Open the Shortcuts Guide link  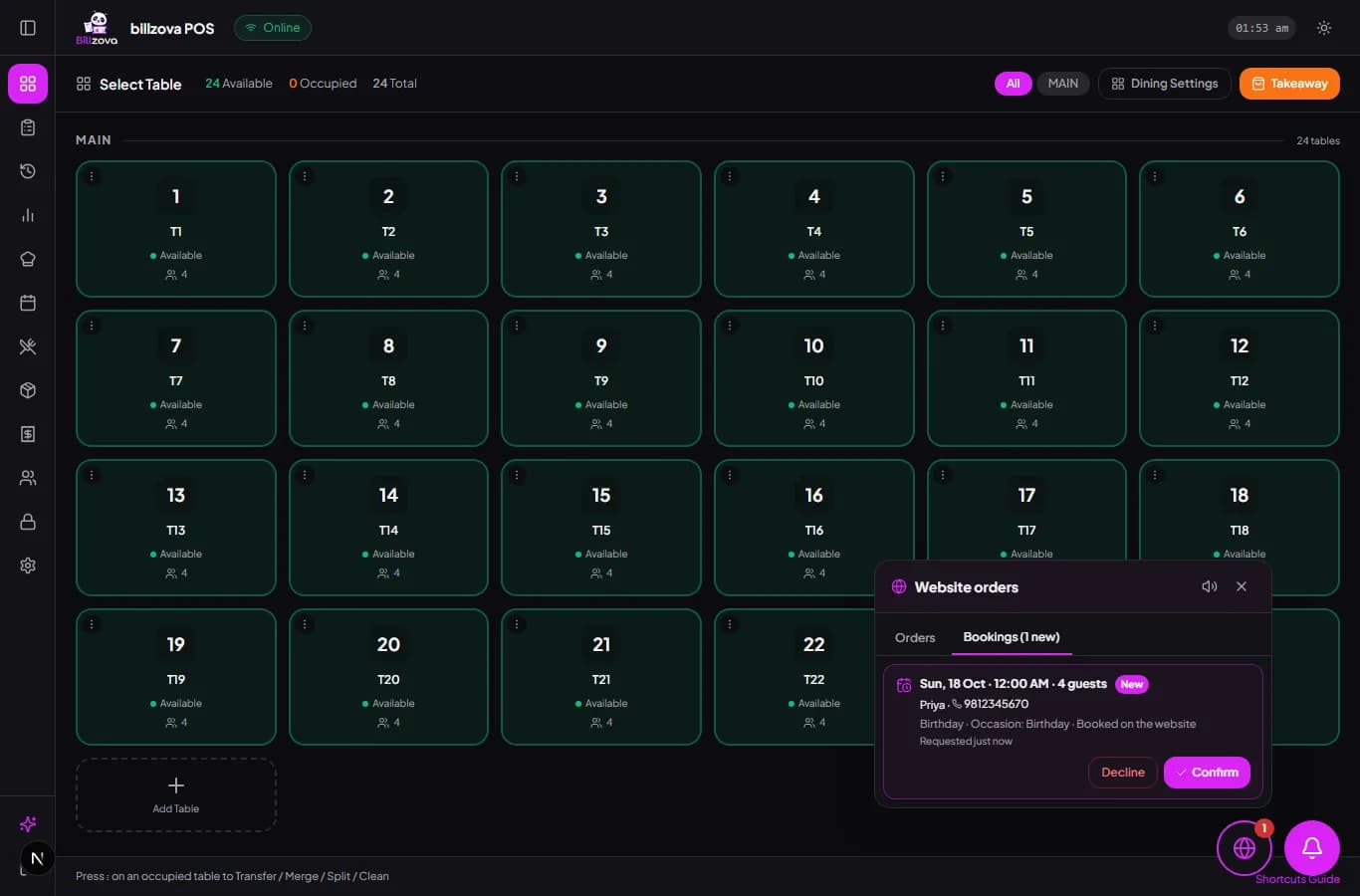tap(1297, 879)
